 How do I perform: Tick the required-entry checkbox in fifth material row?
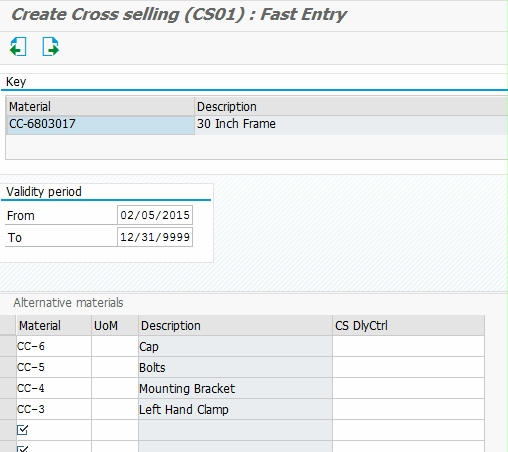point(22,430)
